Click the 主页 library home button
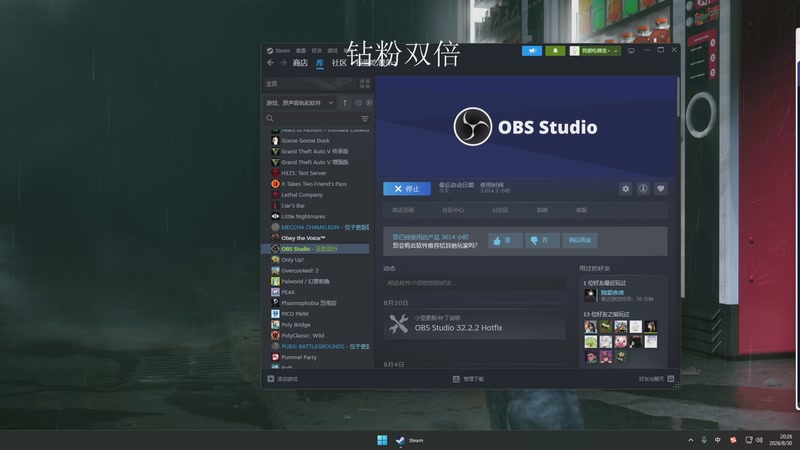The image size is (800, 450). tap(309, 84)
